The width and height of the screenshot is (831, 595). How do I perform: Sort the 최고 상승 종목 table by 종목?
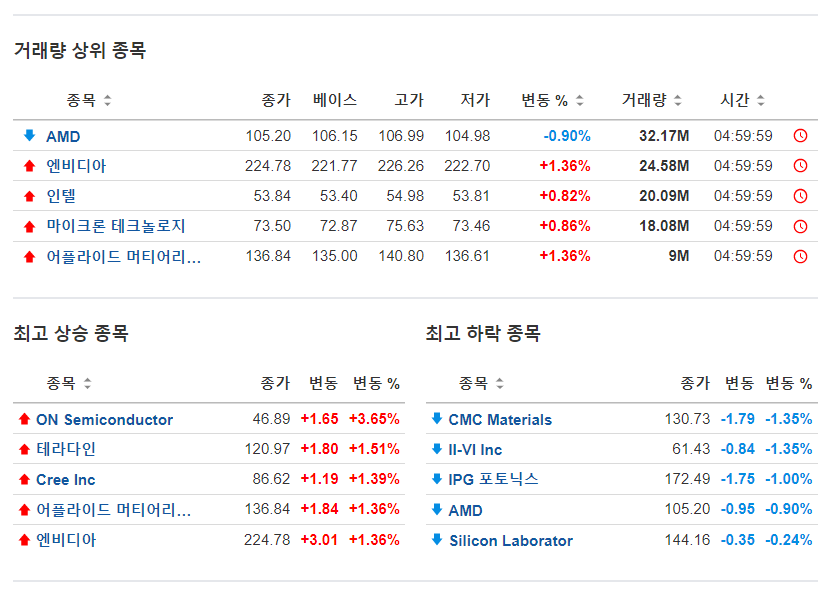(87, 383)
